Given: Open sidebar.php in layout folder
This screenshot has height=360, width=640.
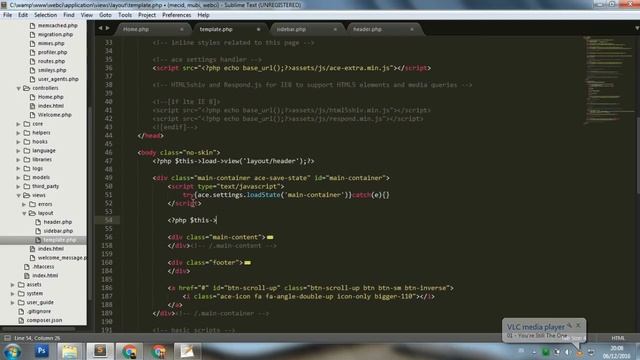Looking at the screenshot, I should [58, 231].
